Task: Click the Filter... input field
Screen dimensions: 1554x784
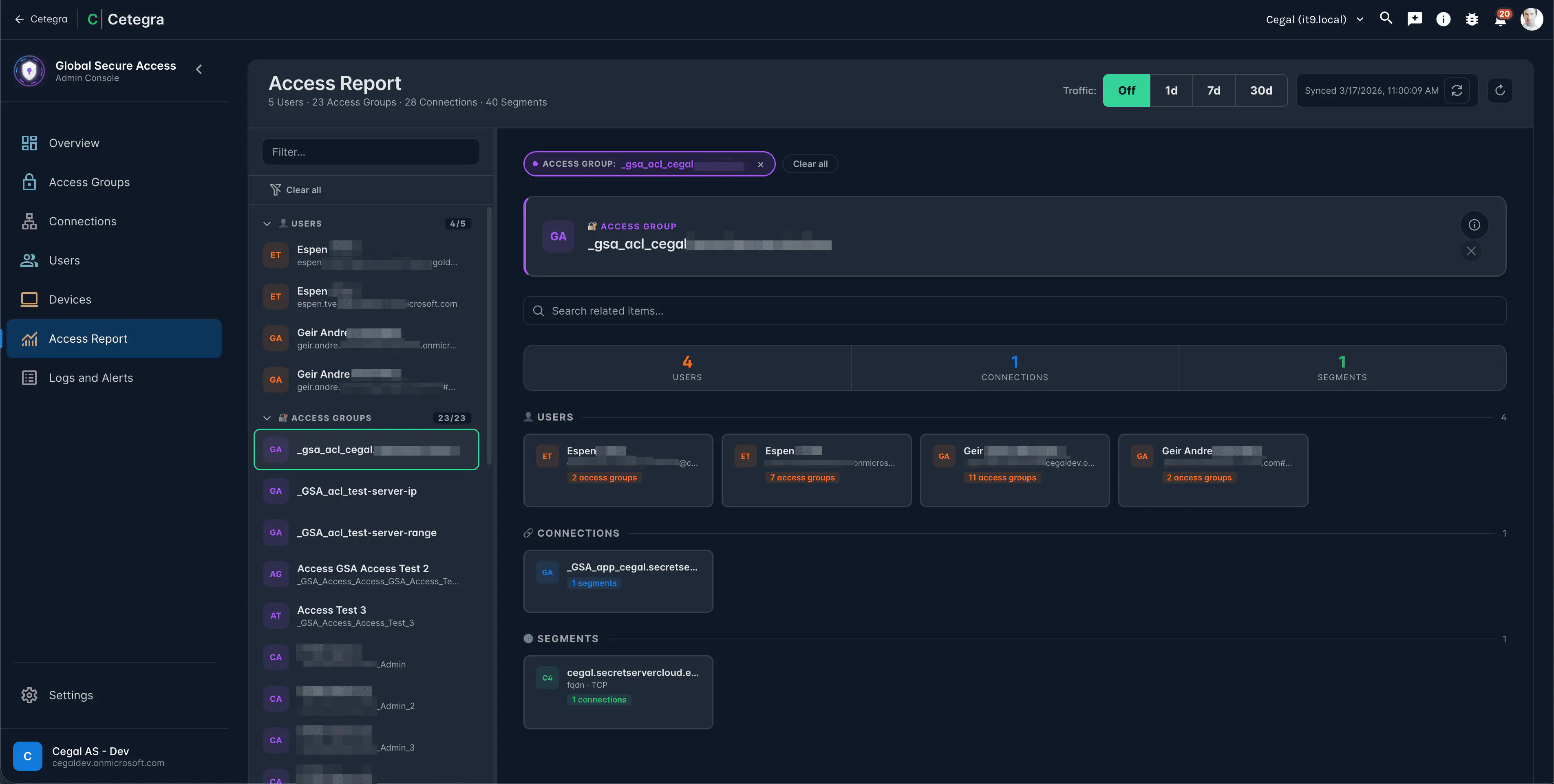Action: pyautogui.click(x=371, y=152)
